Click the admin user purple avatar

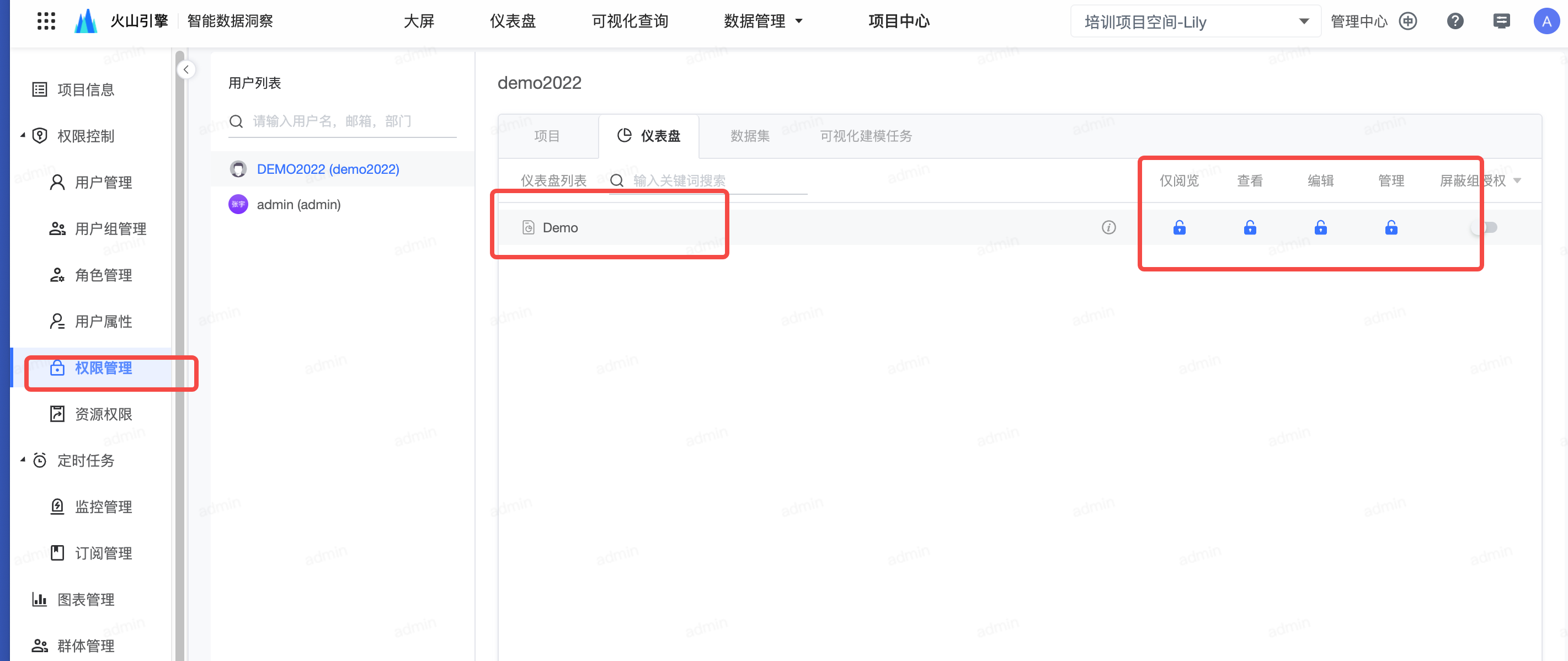(x=238, y=205)
